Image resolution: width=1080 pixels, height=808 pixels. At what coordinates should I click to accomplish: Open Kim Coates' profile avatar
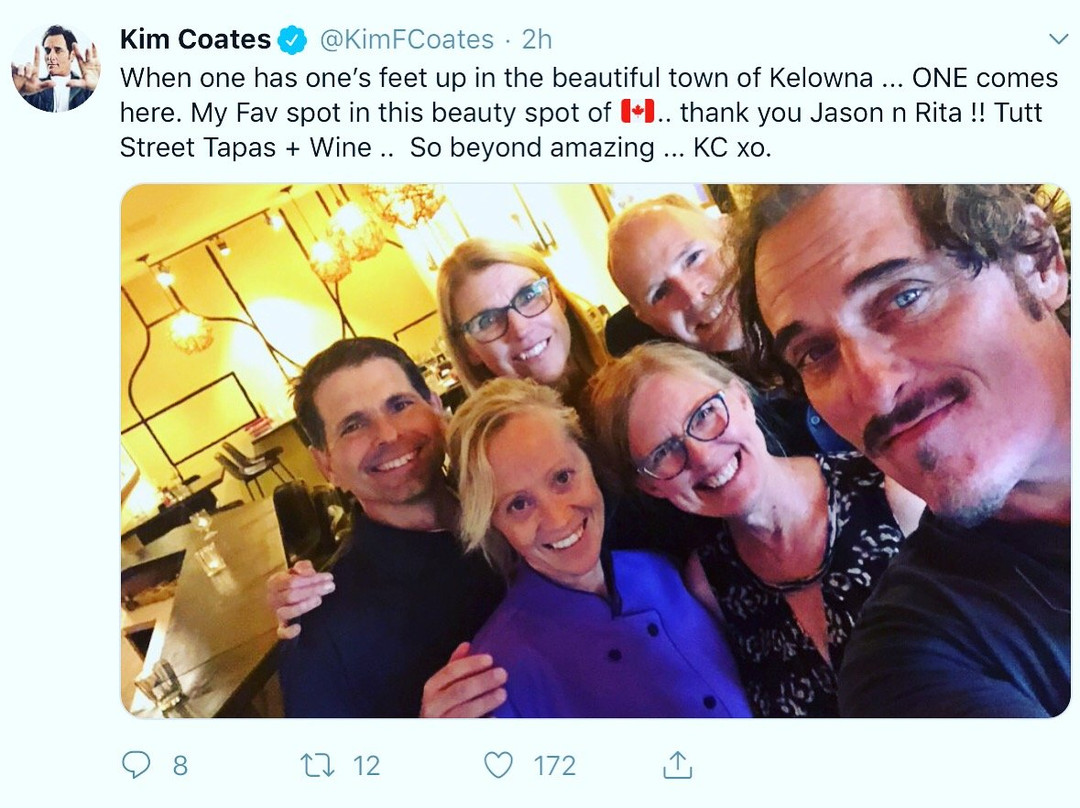coord(56,68)
